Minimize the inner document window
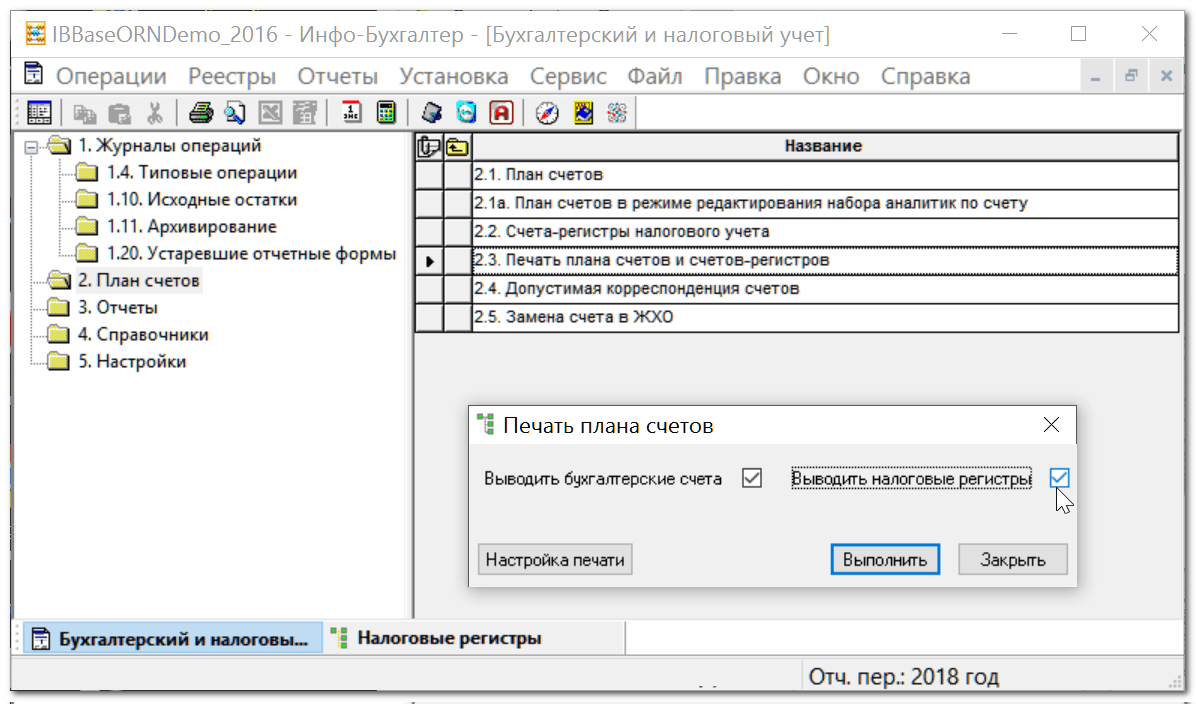Viewport: 1196px width, 704px height. tap(1096, 76)
